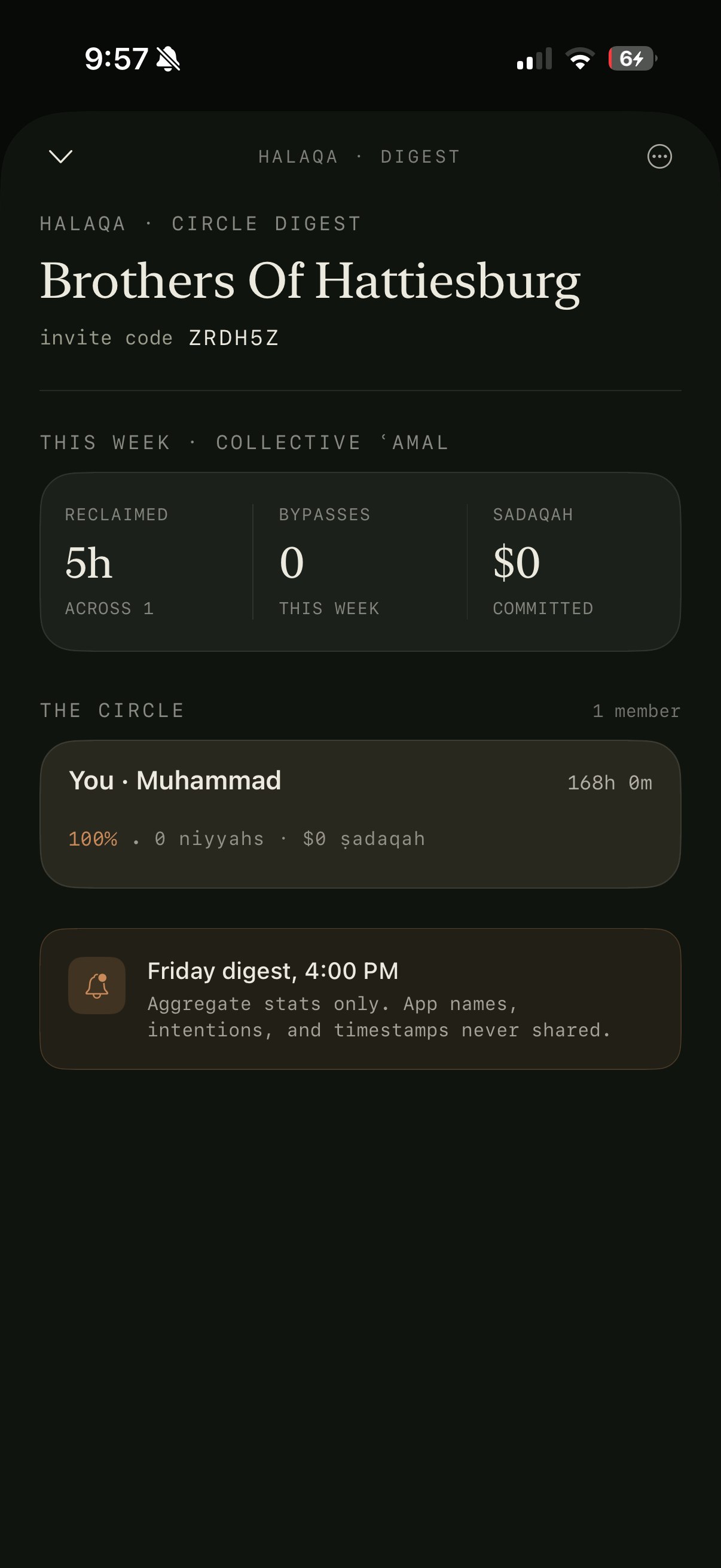The width and height of the screenshot is (721, 1568).
Task: Open the Brothers Of Hattiesburg title
Action: (x=310, y=281)
